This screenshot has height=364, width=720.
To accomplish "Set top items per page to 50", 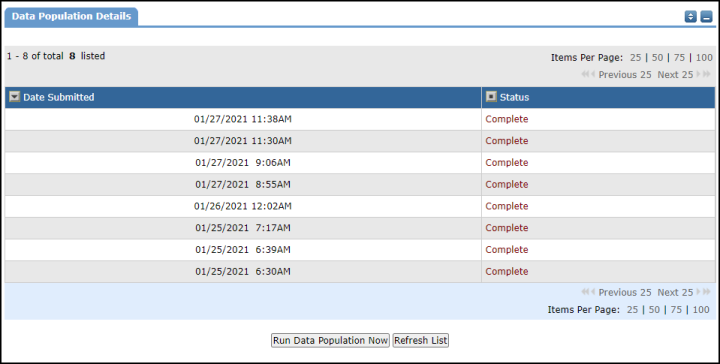I will [x=658, y=57].
